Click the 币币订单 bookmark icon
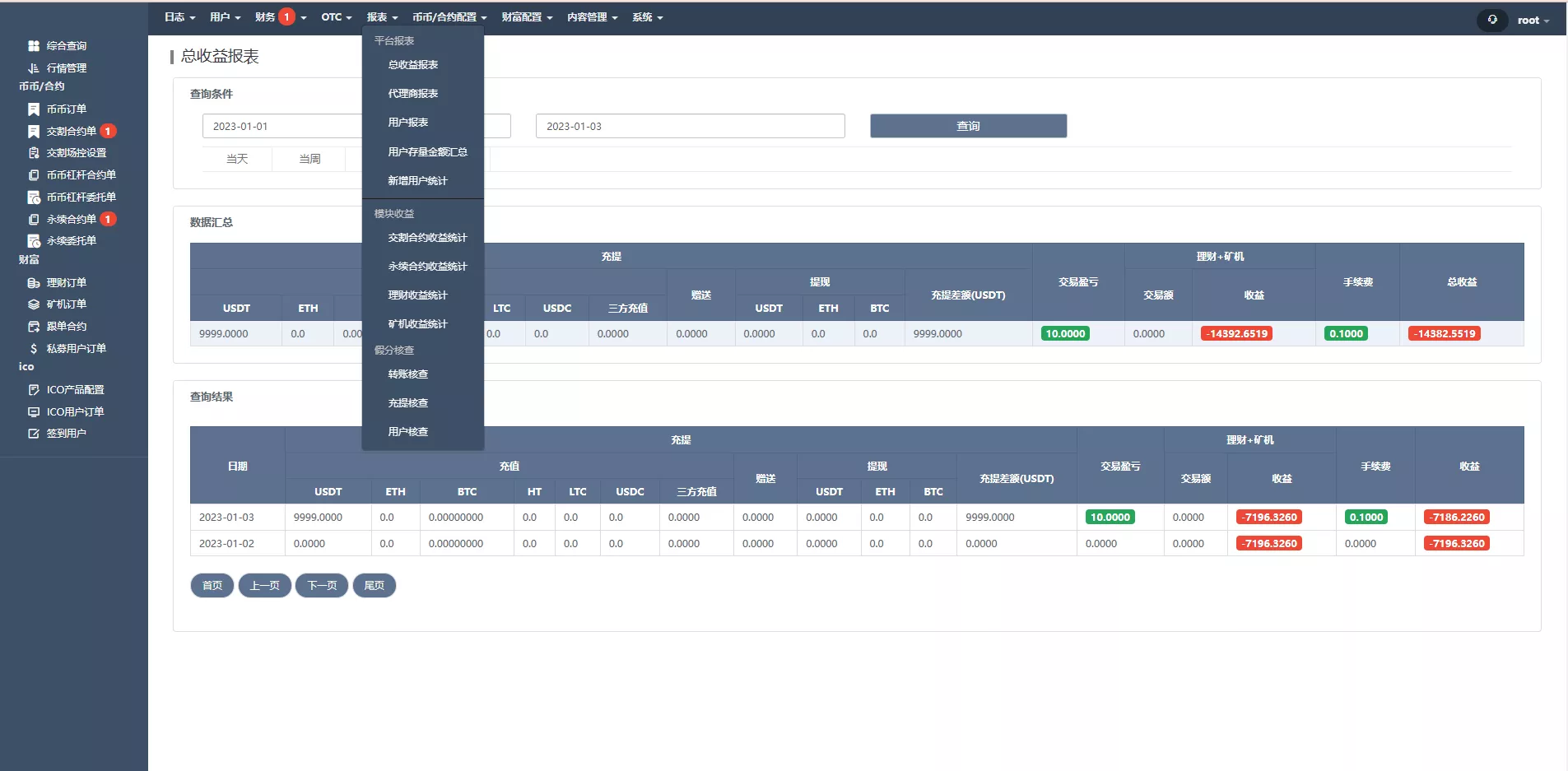This screenshot has height=771, width=1568. 34,109
